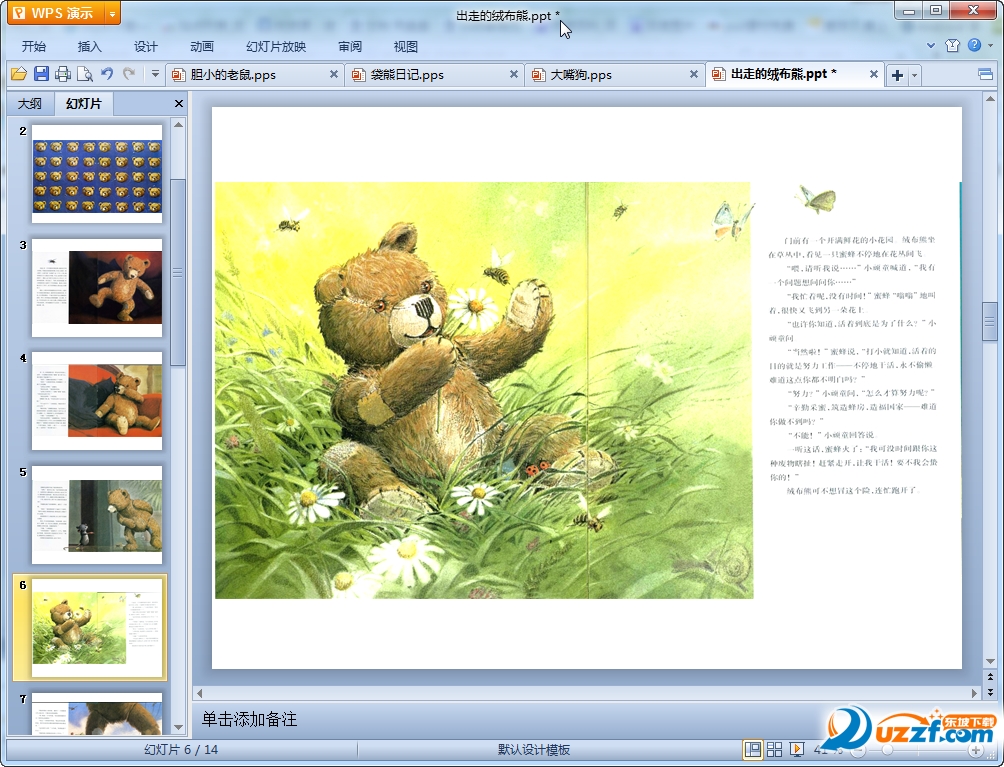Expand the quick access toolbar dropdown
Viewport: 1004px width, 767px height.
[x=155, y=74]
